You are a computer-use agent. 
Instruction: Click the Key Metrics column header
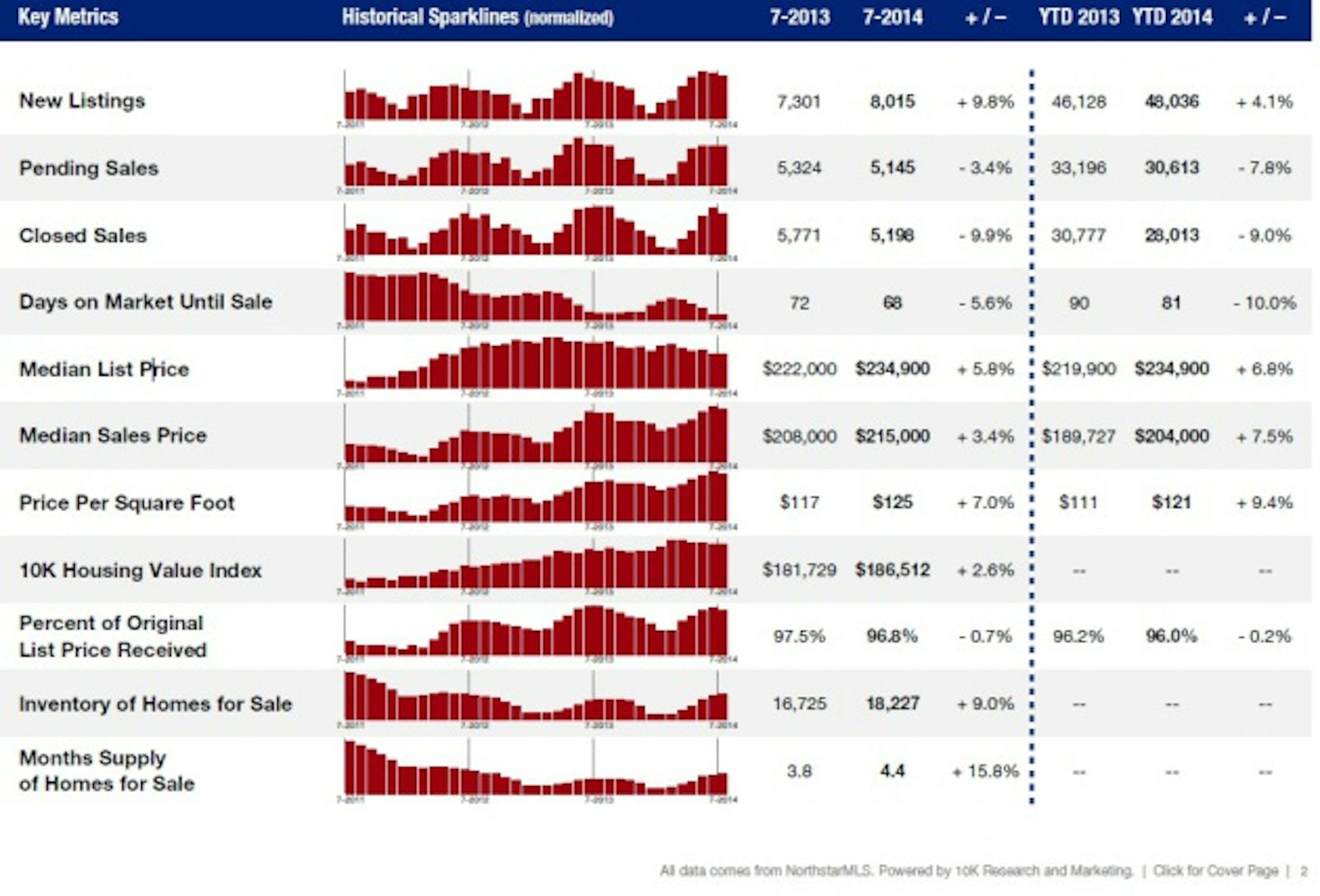point(68,17)
